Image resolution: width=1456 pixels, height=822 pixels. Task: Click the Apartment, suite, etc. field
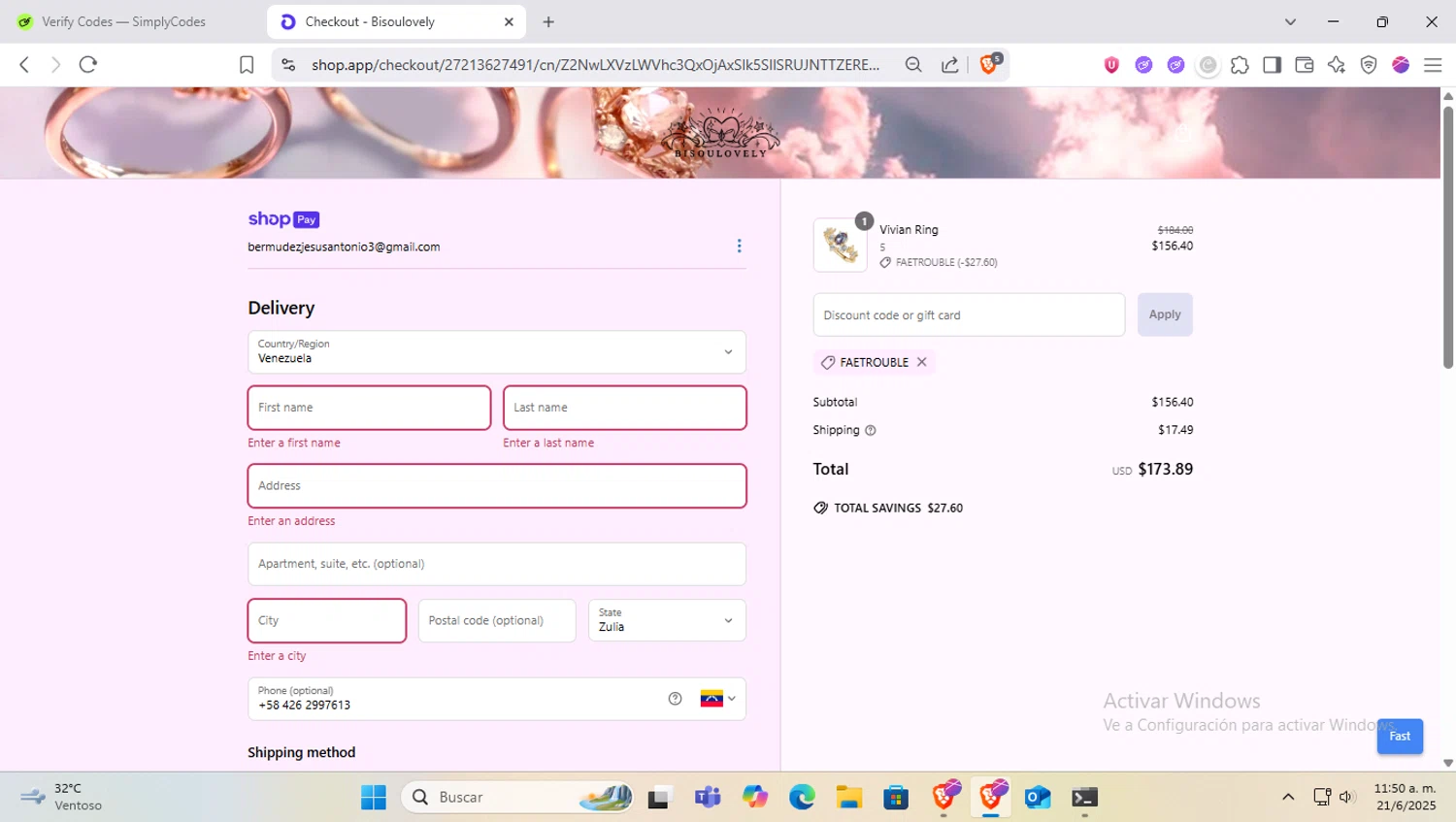(x=497, y=564)
